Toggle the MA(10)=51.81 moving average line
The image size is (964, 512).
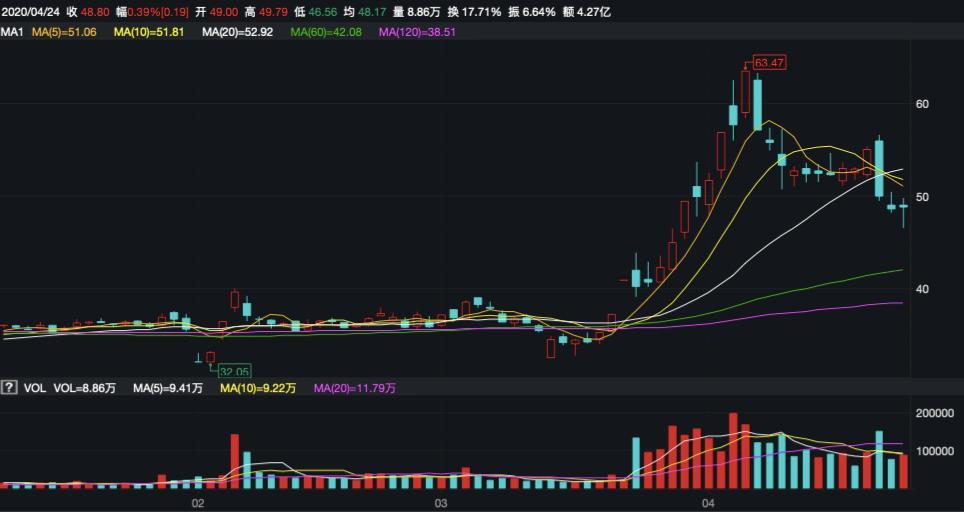pyautogui.click(x=149, y=32)
